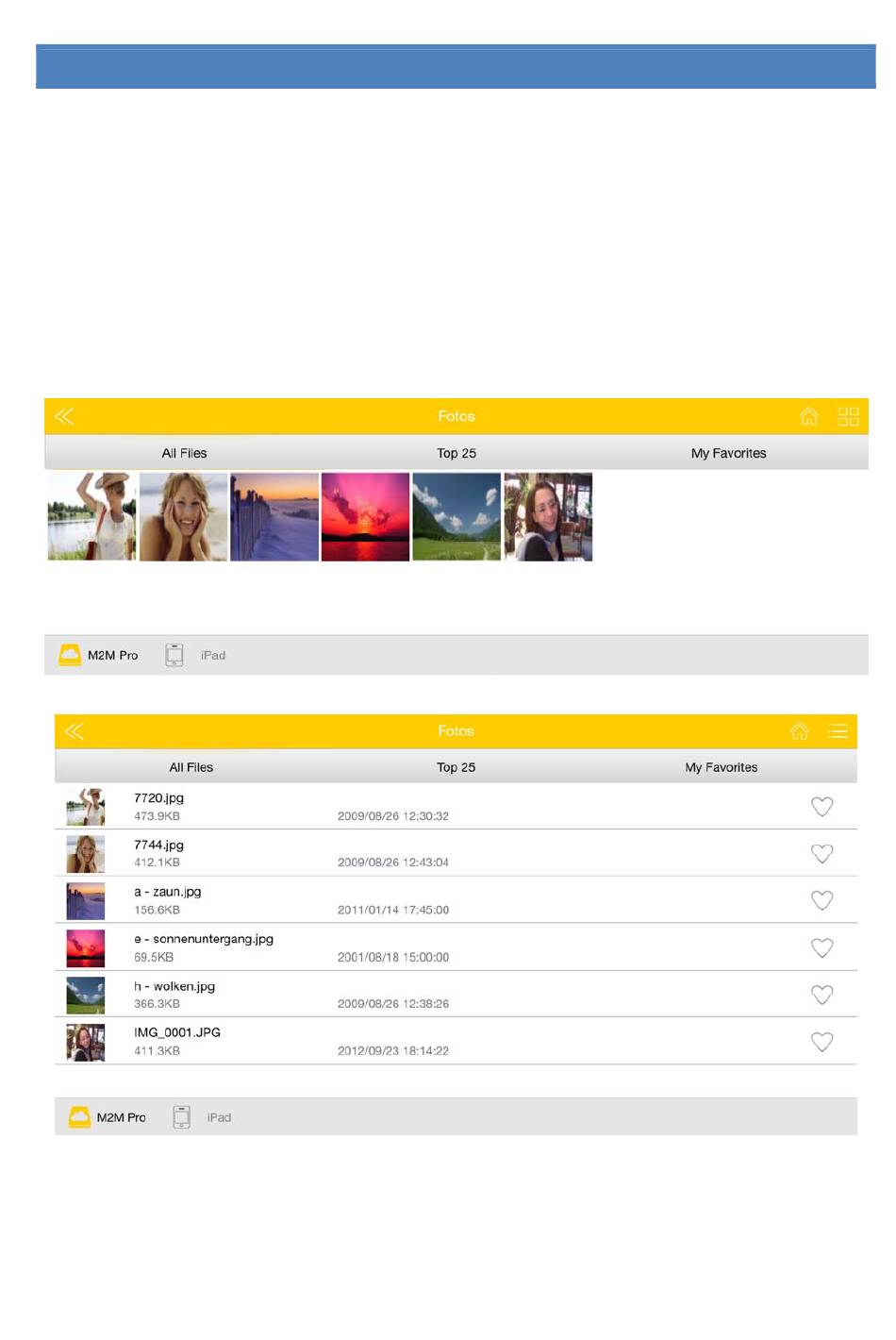Viewport: 896px width, 1340px height.
Task: Select M2M Pro label under list view
Action: 122,1117
